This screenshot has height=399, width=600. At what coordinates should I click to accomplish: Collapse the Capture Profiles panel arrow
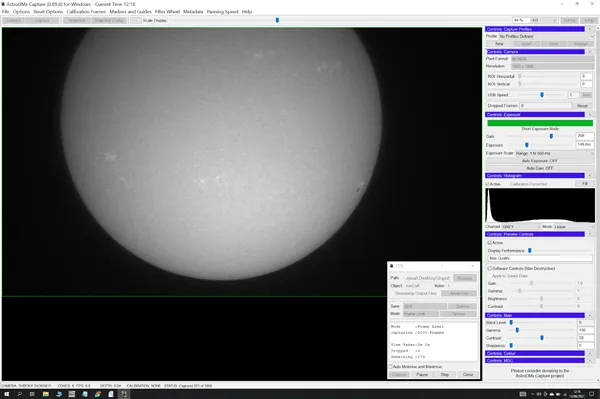point(590,29)
